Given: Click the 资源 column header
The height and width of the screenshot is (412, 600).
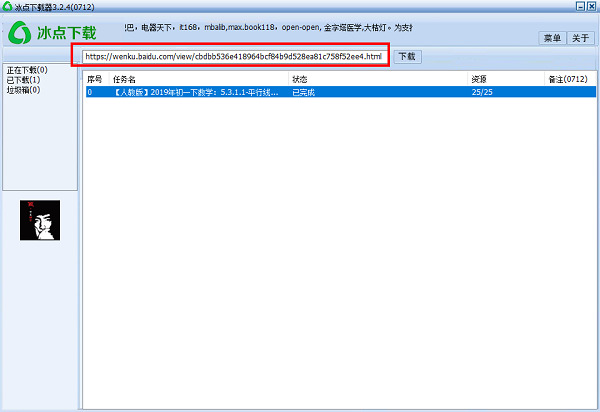Looking at the screenshot, I should (x=479, y=79).
